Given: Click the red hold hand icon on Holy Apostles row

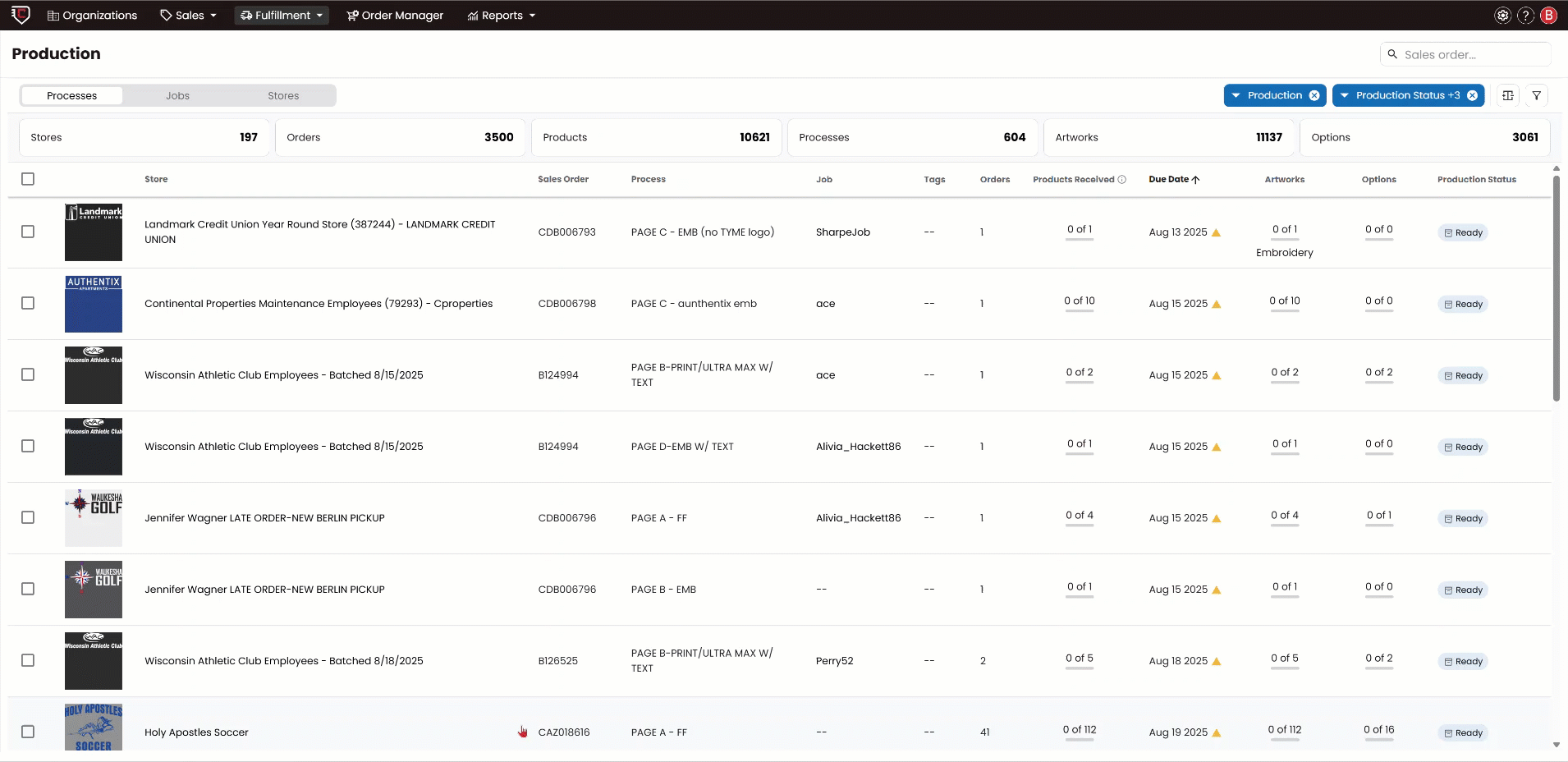Looking at the screenshot, I should (523, 732).
